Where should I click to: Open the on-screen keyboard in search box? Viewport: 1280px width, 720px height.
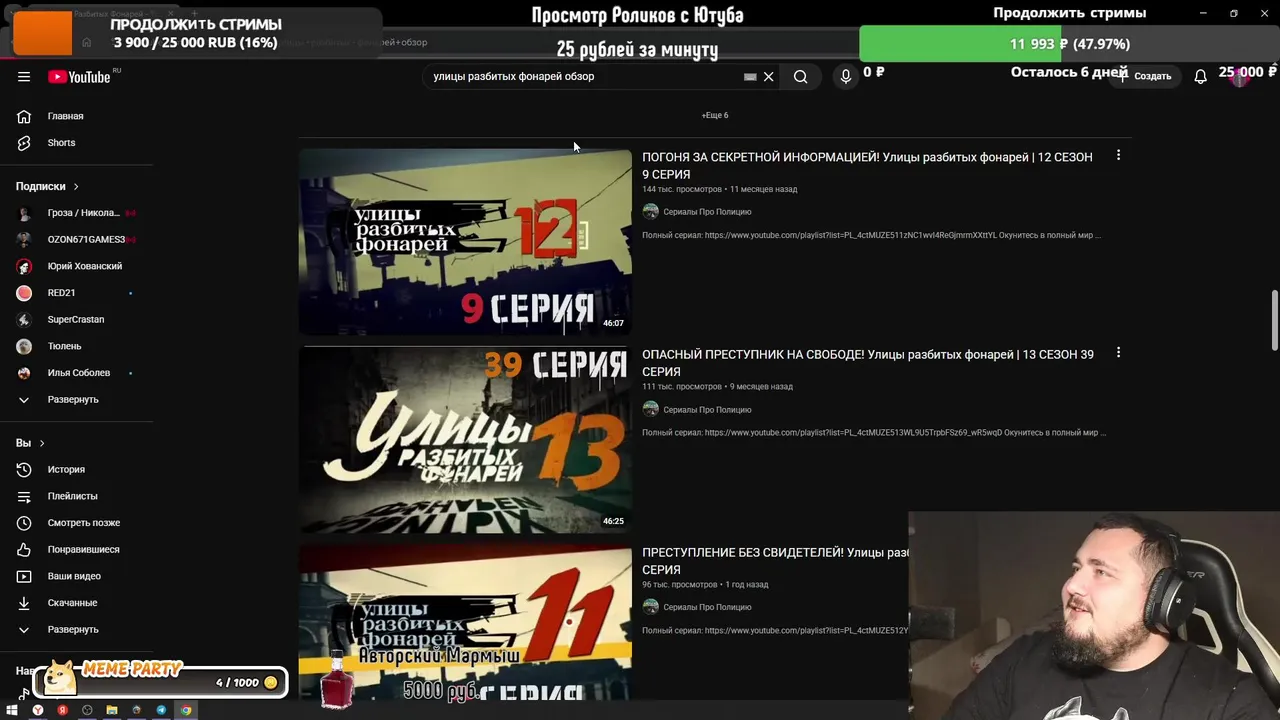pos(750,77)
